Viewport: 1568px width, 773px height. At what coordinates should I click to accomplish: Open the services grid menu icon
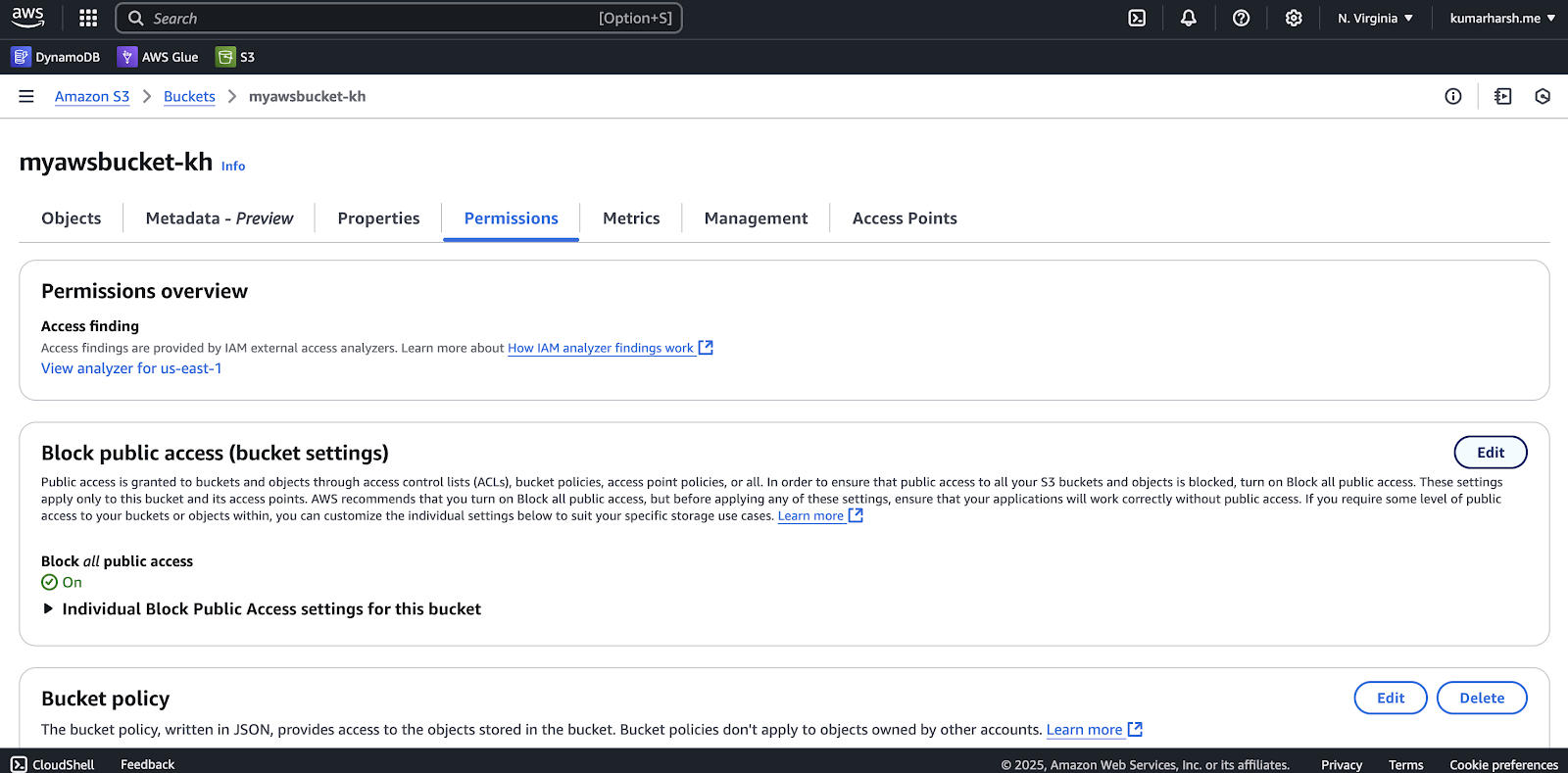[x=88, y=18]
